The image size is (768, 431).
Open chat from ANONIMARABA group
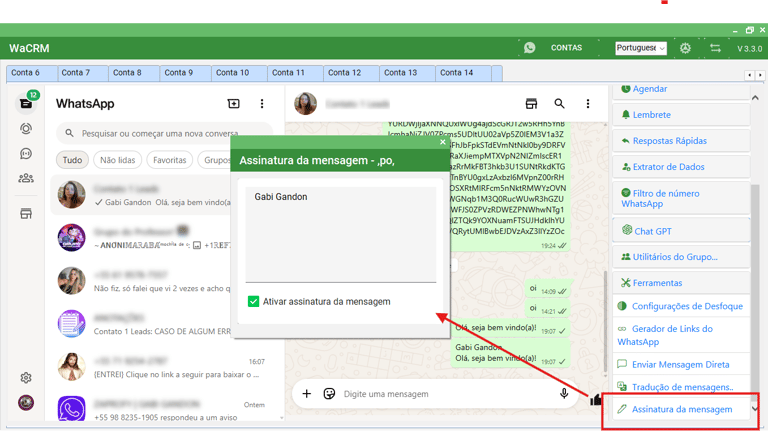pos(167,238)
